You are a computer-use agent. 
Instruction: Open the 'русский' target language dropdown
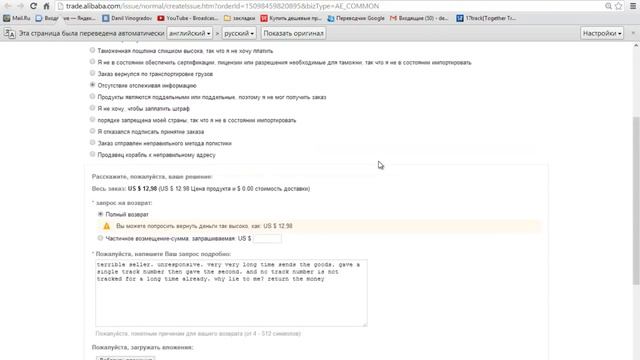(x=239, y=33)
